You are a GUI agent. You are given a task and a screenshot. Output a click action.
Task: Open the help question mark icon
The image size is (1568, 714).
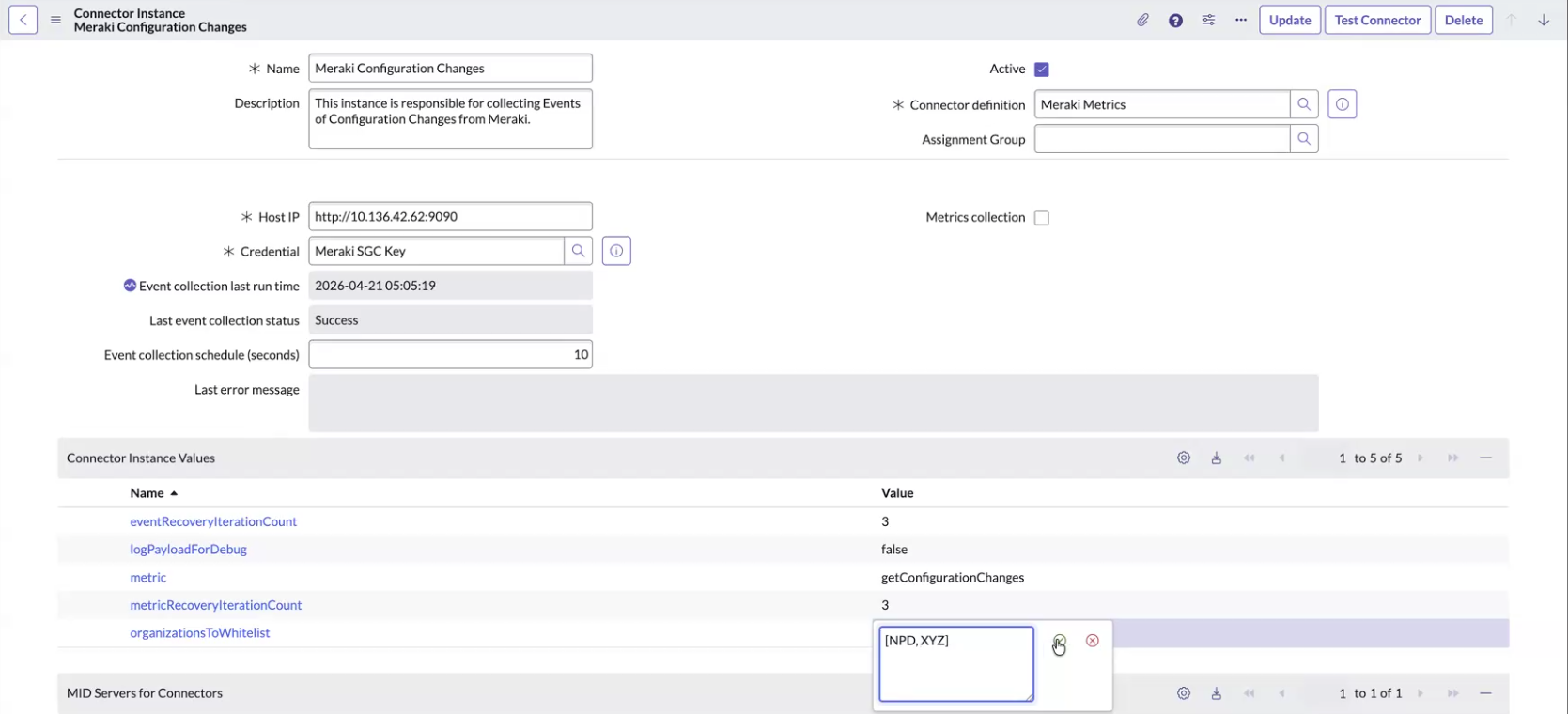pyautogui.click(x=1175, y=20)
